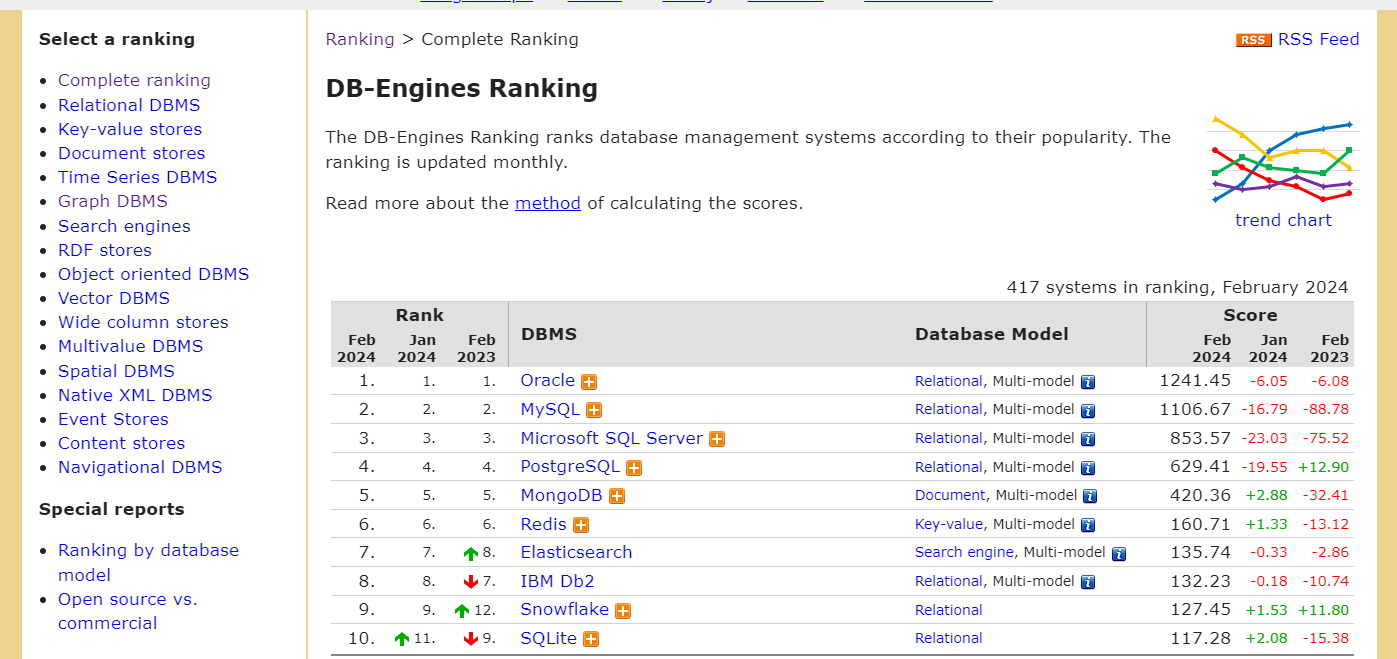The image size is (1397, 659).
Task: Go to Ranking breadcrumb link
Action: pos(360,39)
